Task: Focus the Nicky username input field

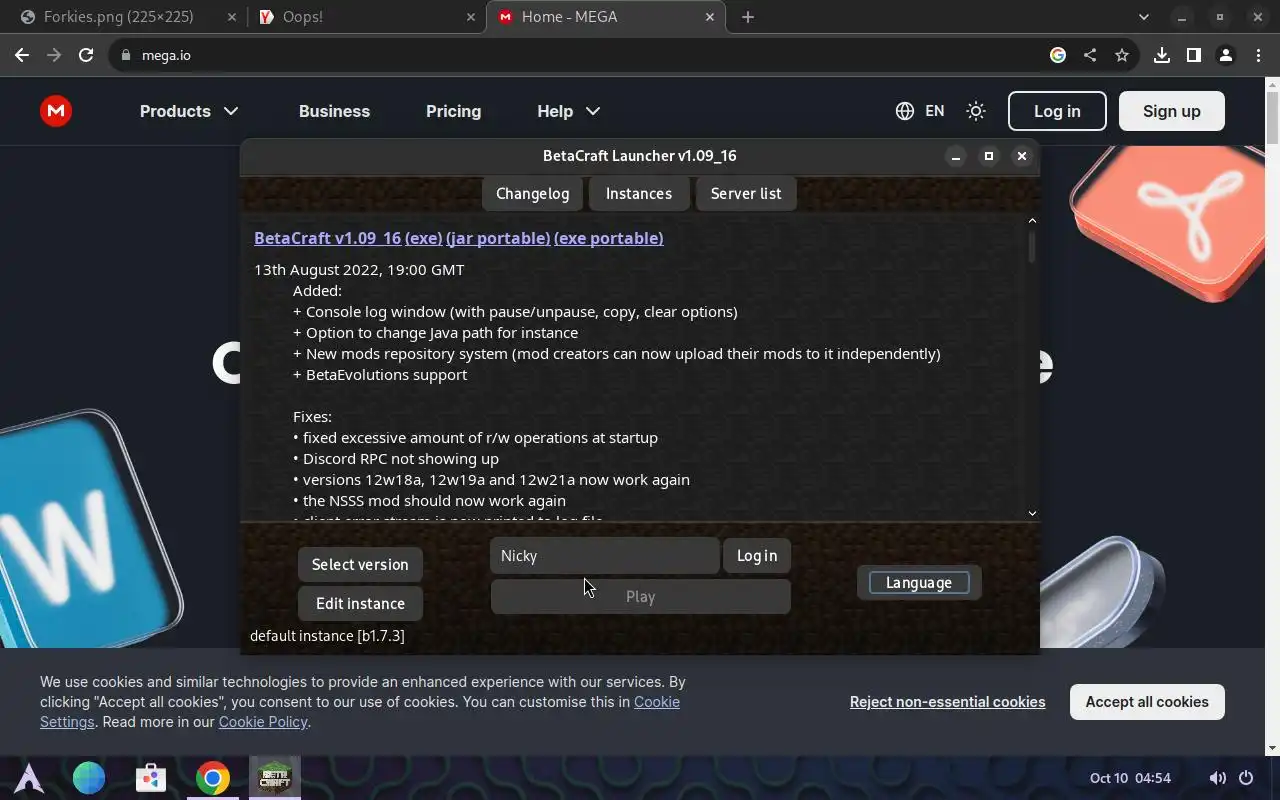Action: point(604,556)
